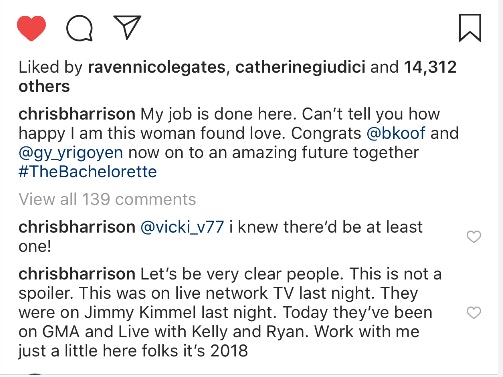Save the post with the bookmark icon
The height and width of the screenshot is (377, 503).
[x=470, y=28]
